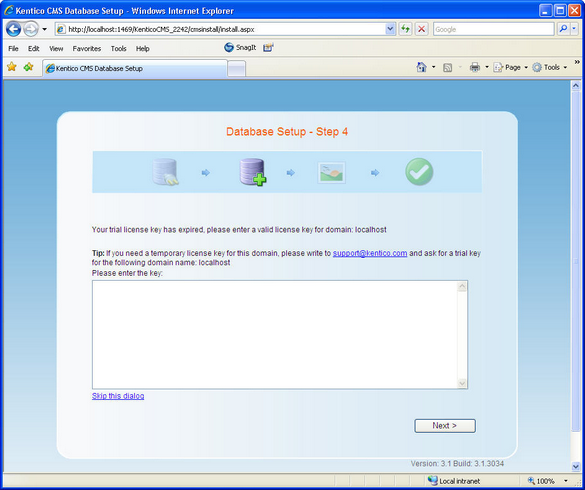Click the Skip this dialog link

(x=118, y=396)
